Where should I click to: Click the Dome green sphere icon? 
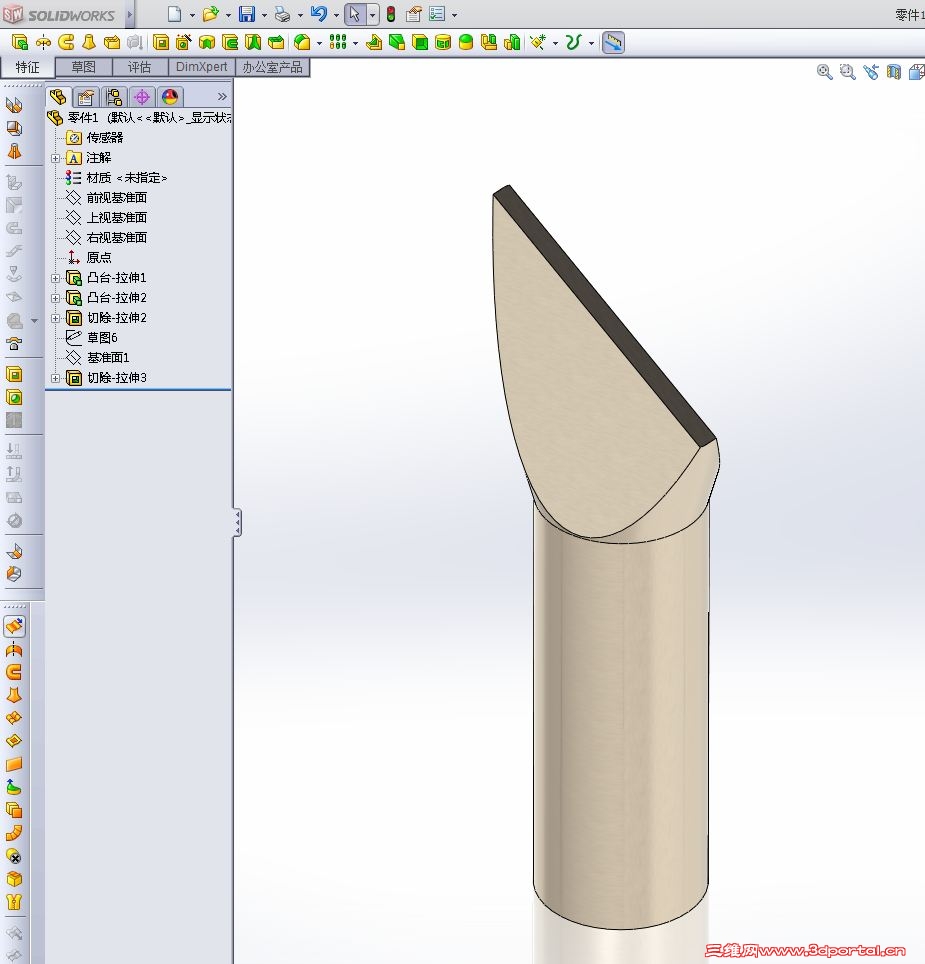pos(466,42)
